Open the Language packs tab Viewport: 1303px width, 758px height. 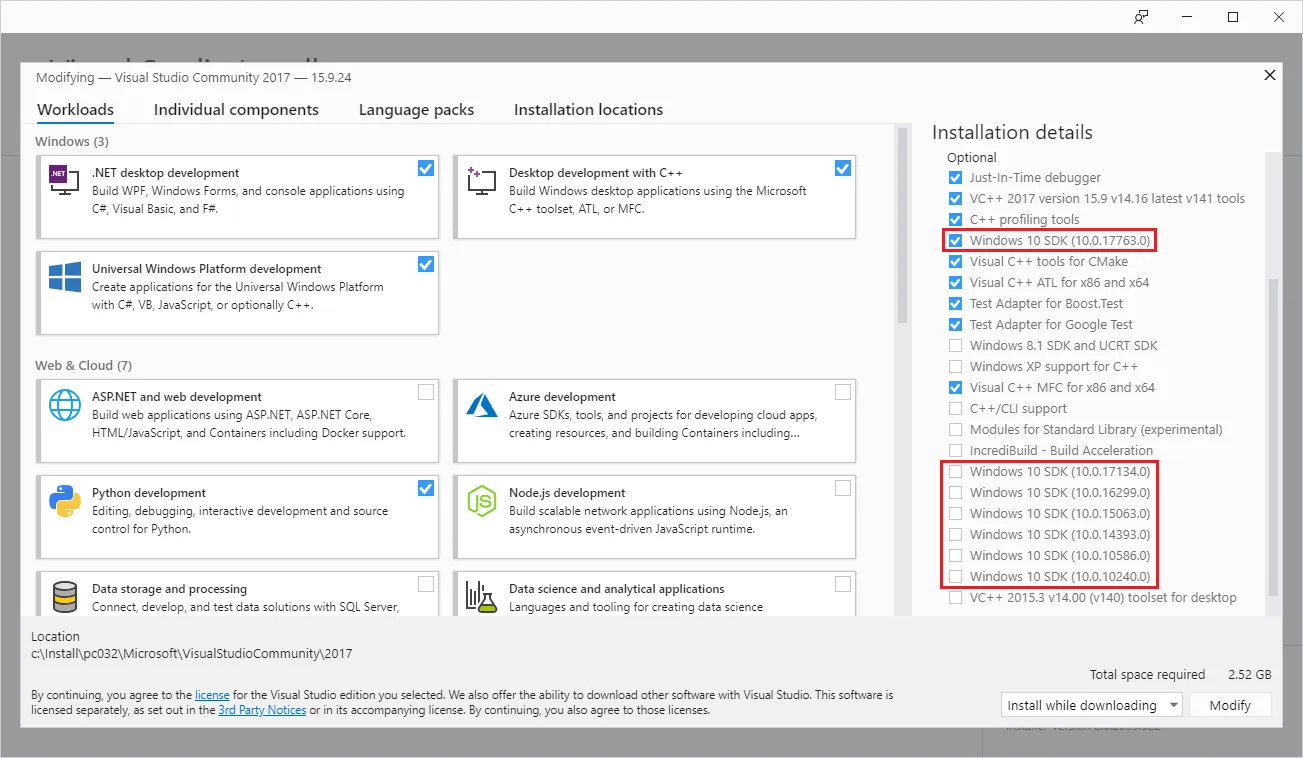pyautogui.click(x=416, y=110)
